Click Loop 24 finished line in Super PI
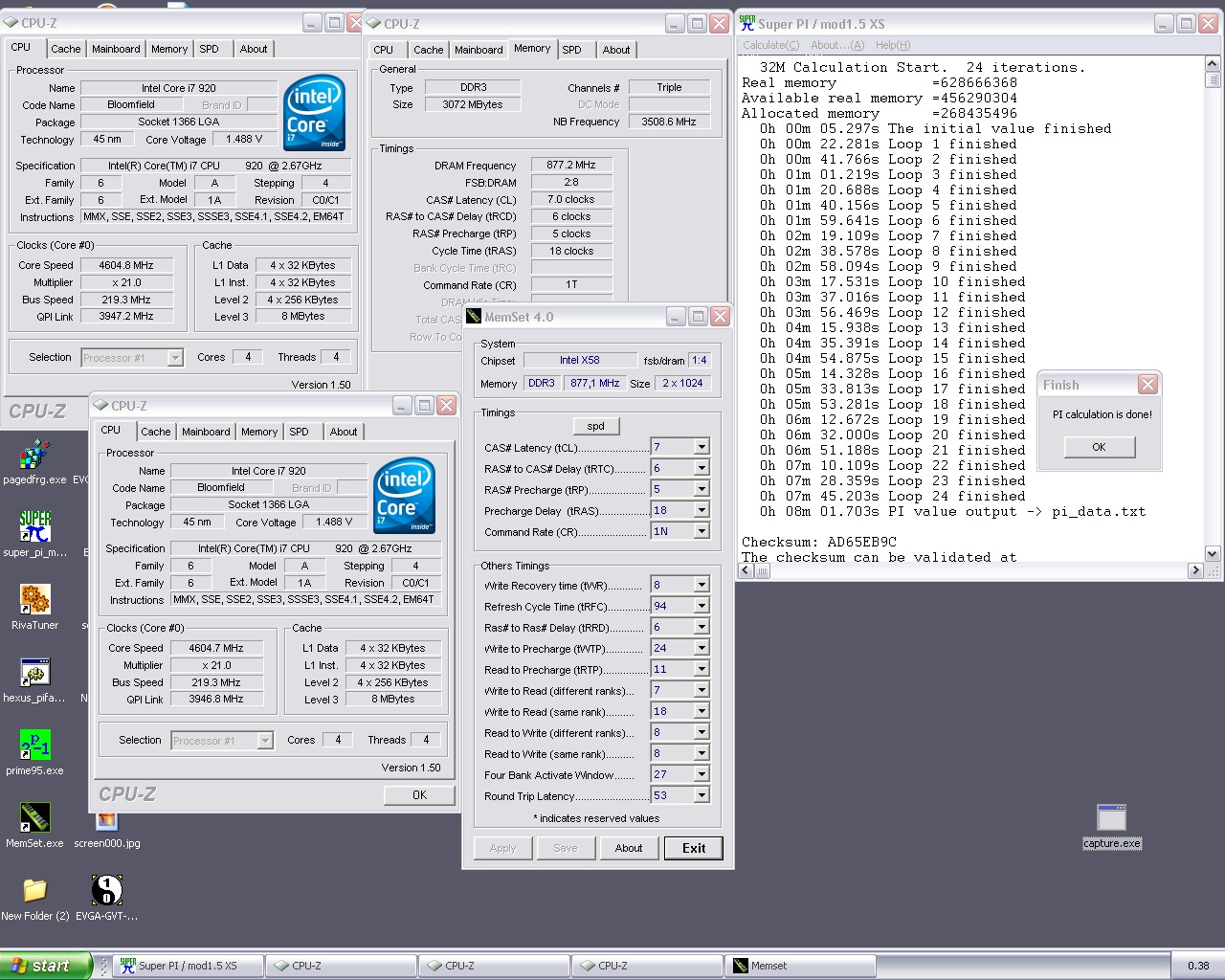Viewport: 1225px width, 980px height. [x=892, y=496]
